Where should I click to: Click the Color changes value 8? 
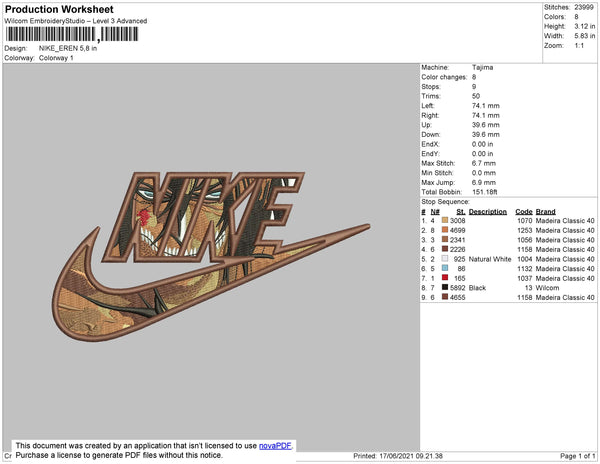(x=474, y=77)
